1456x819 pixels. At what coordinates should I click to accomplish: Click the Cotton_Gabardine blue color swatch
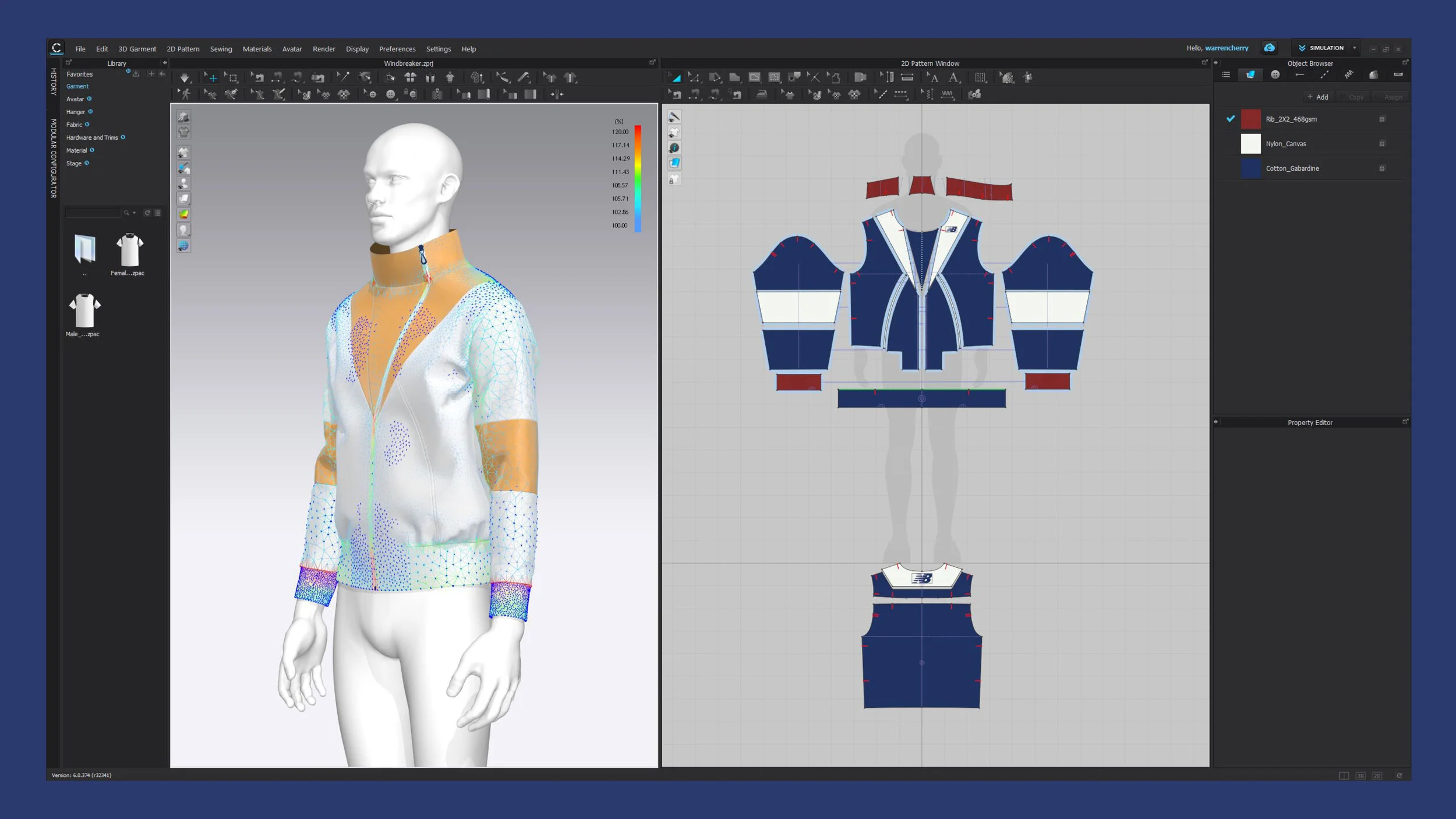point(1250,168)
